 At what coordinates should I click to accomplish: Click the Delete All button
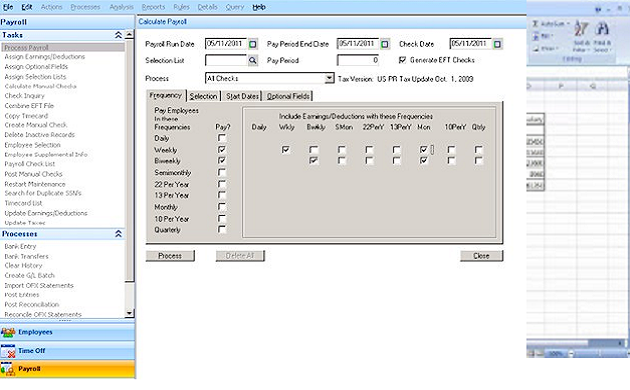(240, 256)
